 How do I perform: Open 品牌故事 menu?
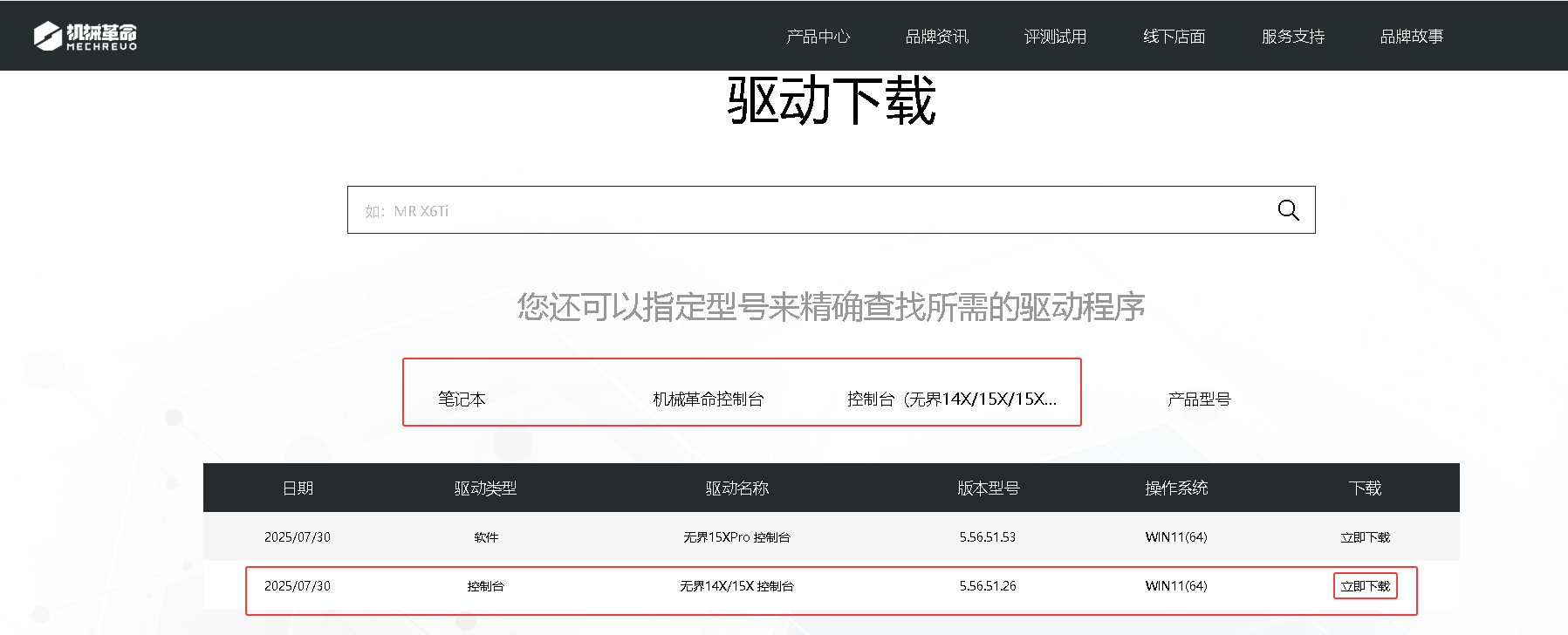[1412, 37]
